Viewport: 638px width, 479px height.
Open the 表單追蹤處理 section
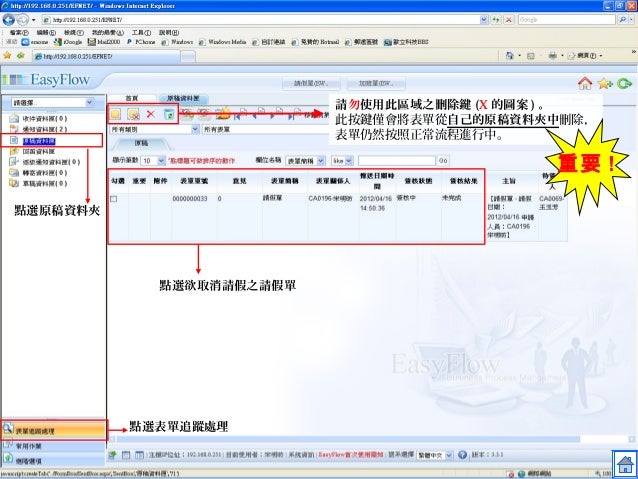tap(53, 430)
